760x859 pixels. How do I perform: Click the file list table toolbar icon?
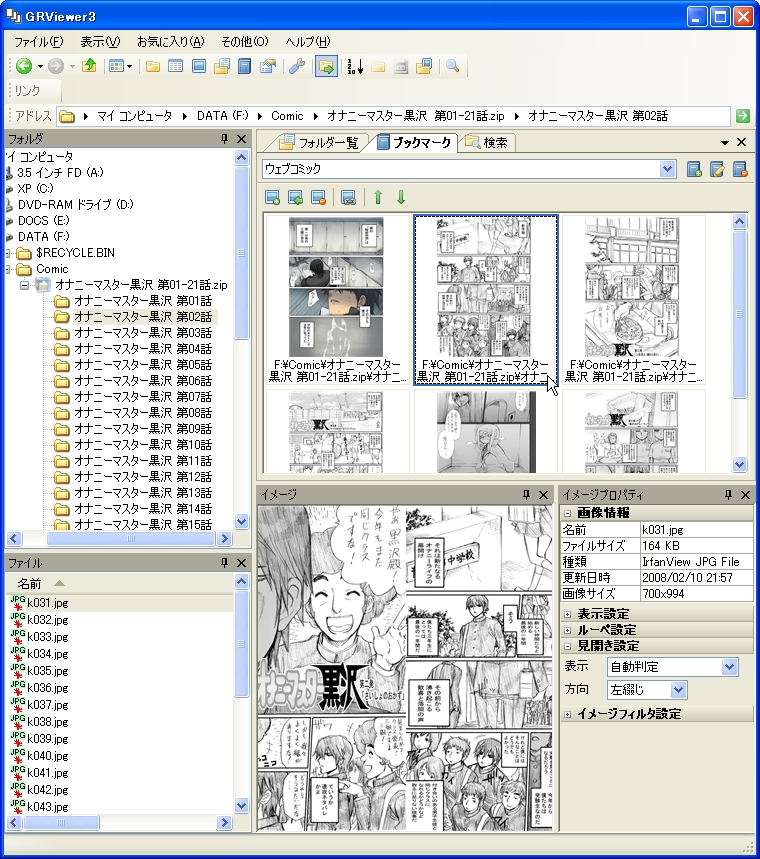click(x=175, y=66)
